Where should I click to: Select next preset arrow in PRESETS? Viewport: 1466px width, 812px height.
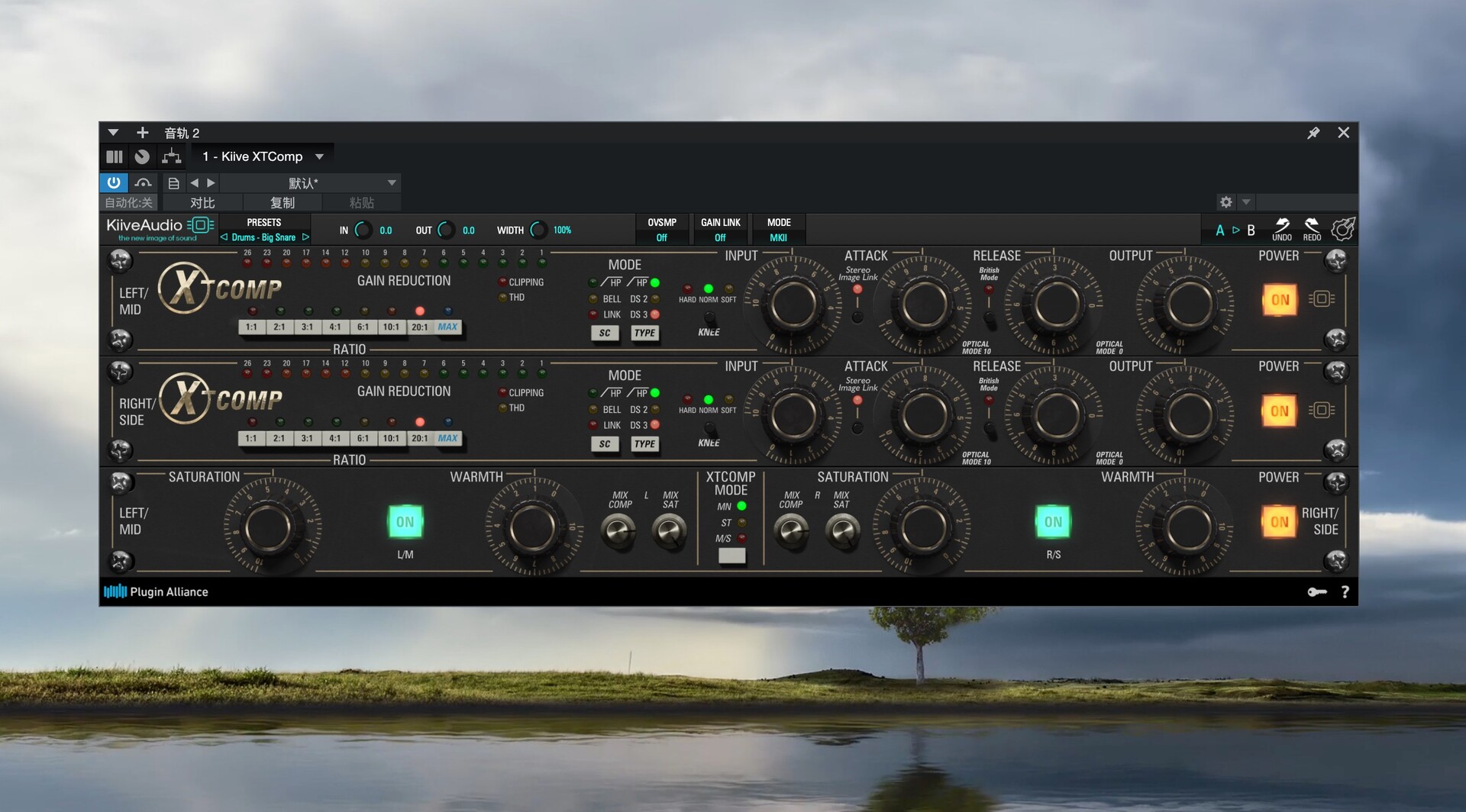(306, 237)
